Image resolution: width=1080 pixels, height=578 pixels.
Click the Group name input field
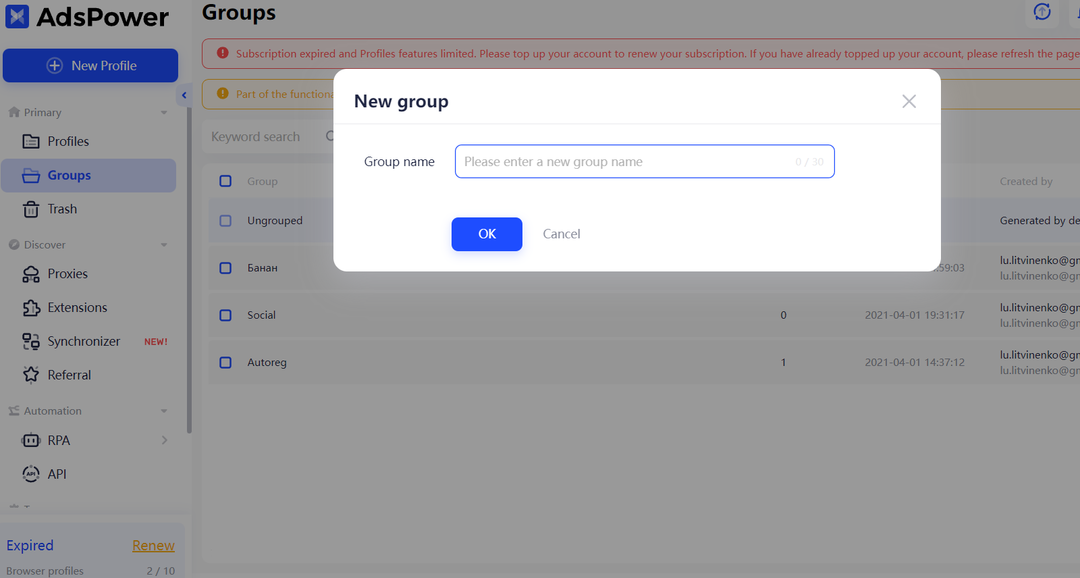point(645,161)
